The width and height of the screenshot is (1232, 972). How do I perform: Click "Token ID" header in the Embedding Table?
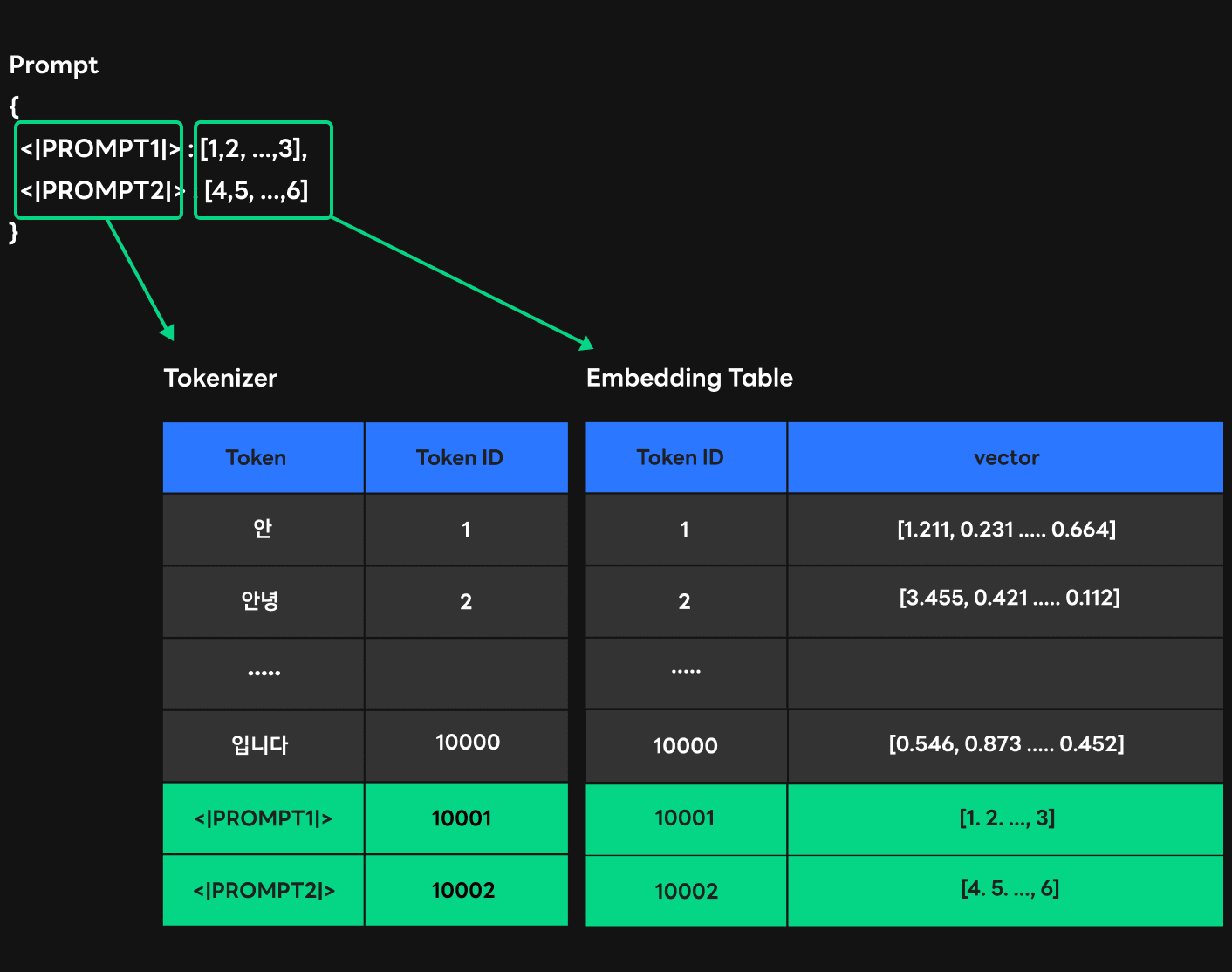point(686,458)
